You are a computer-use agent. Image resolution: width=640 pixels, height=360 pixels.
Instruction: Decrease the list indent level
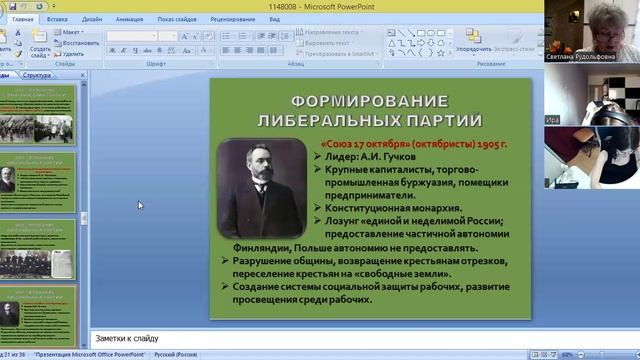point(261,36)
